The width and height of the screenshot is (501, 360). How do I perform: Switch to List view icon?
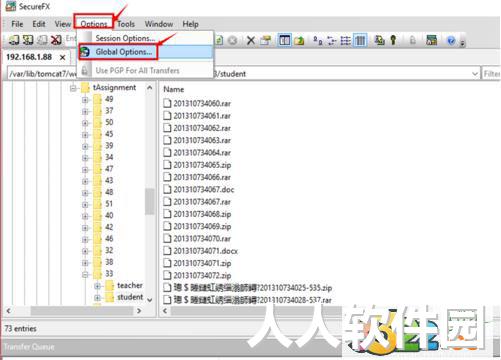point(345,40)
